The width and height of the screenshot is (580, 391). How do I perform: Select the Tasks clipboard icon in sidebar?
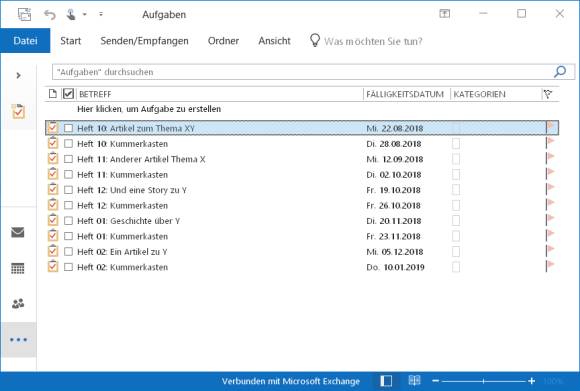tap(18, 112)
